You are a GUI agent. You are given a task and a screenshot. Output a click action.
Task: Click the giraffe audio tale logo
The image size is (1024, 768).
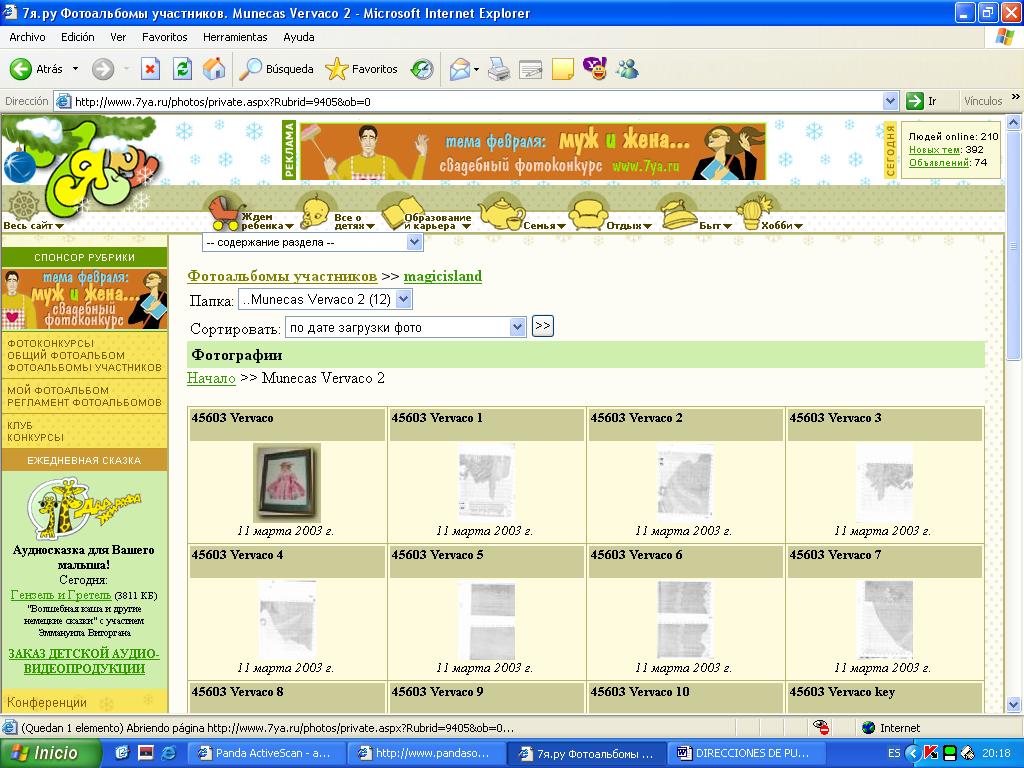point(84,508)
